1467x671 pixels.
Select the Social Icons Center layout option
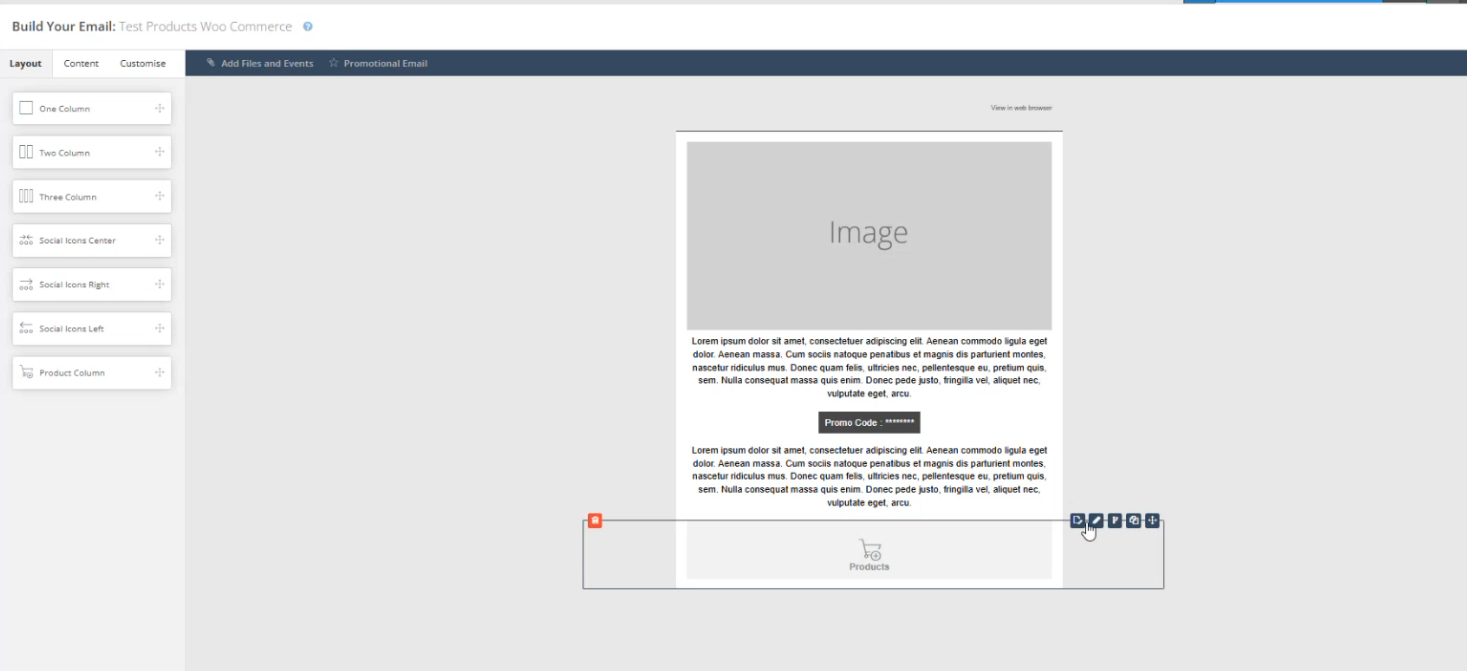tap(91, 240)
